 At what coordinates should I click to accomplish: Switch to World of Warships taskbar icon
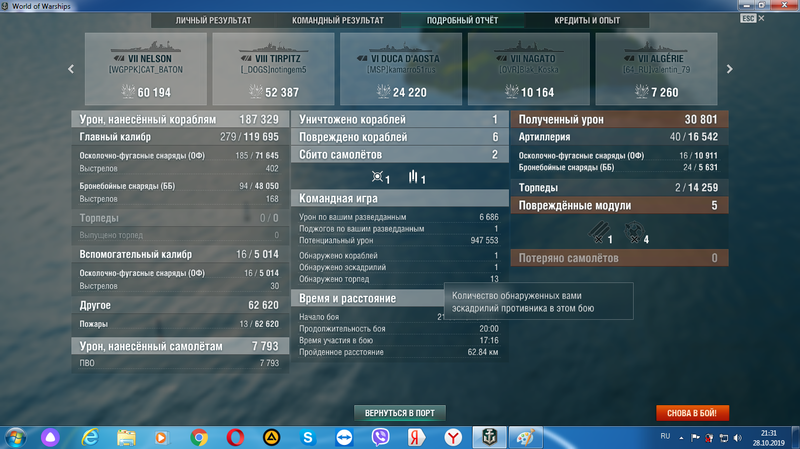tap(489, 438)
